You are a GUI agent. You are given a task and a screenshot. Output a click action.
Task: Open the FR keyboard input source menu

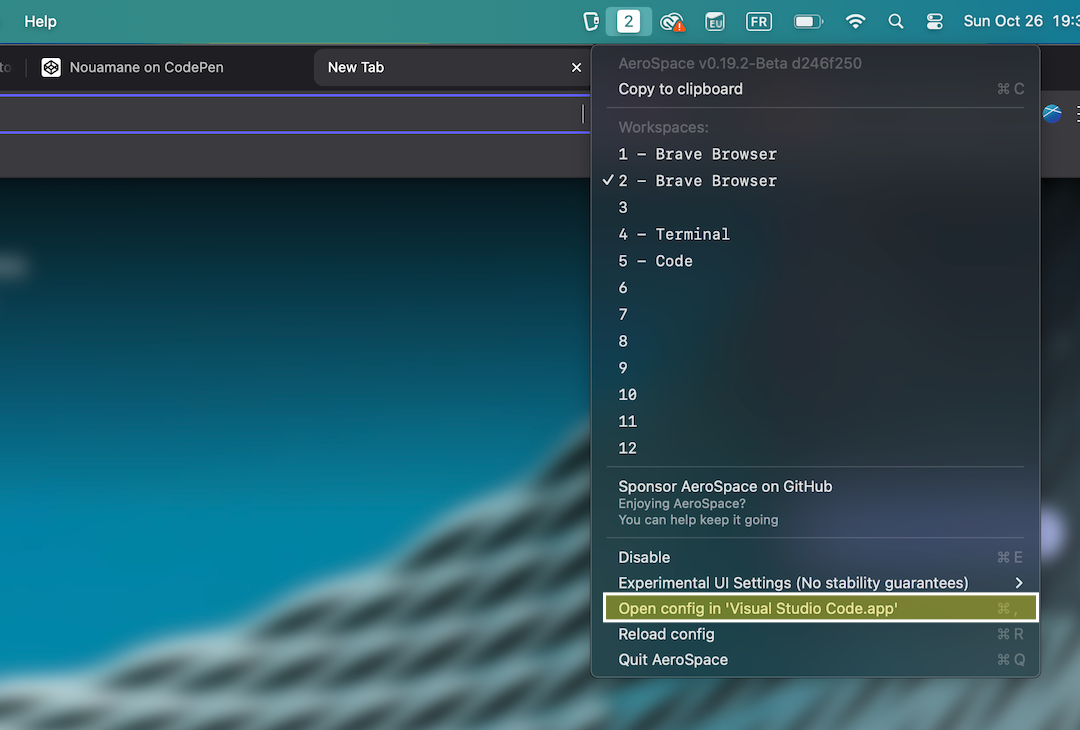(759, 21)
